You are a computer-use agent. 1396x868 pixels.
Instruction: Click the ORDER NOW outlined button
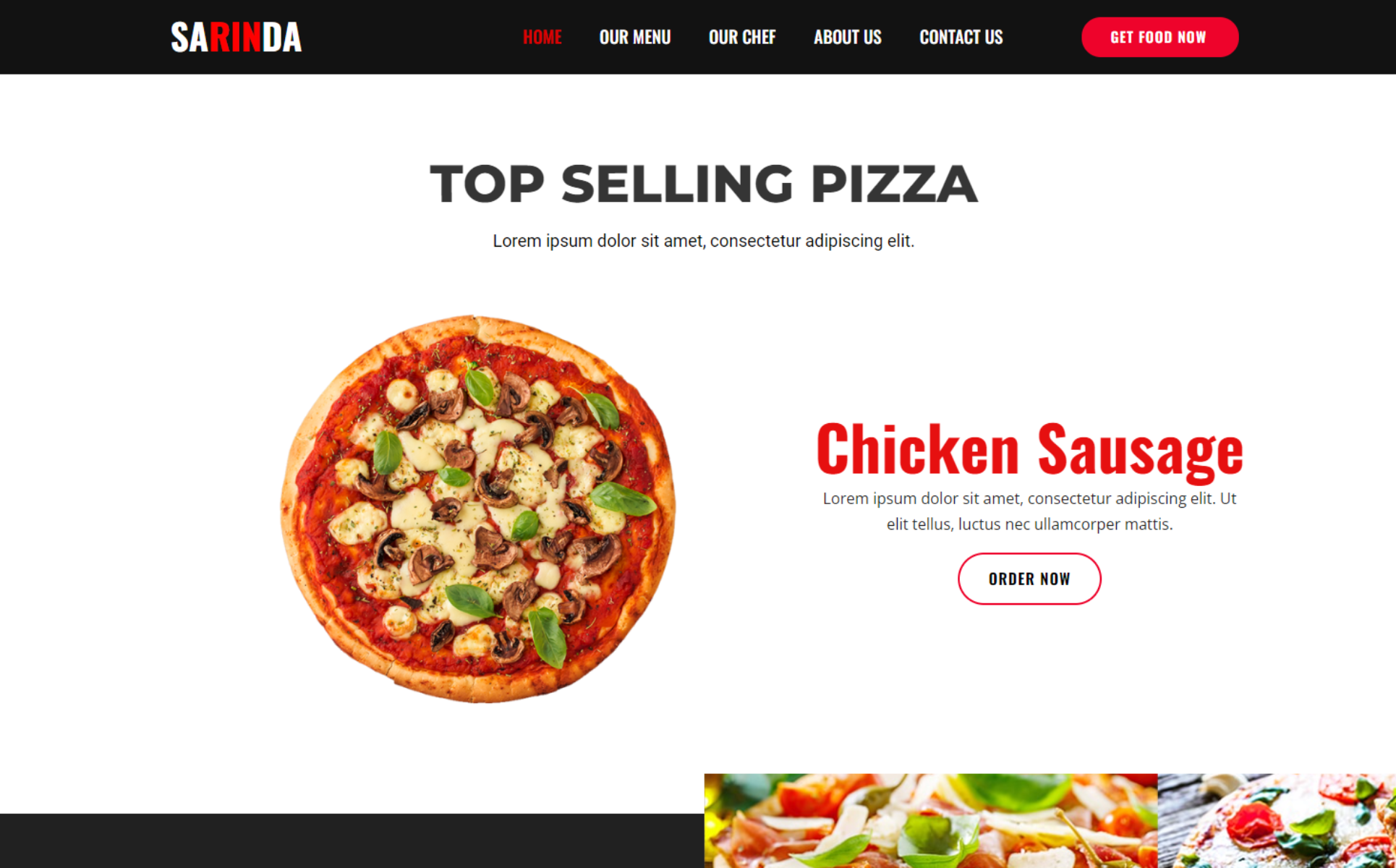pos(1029,579)
